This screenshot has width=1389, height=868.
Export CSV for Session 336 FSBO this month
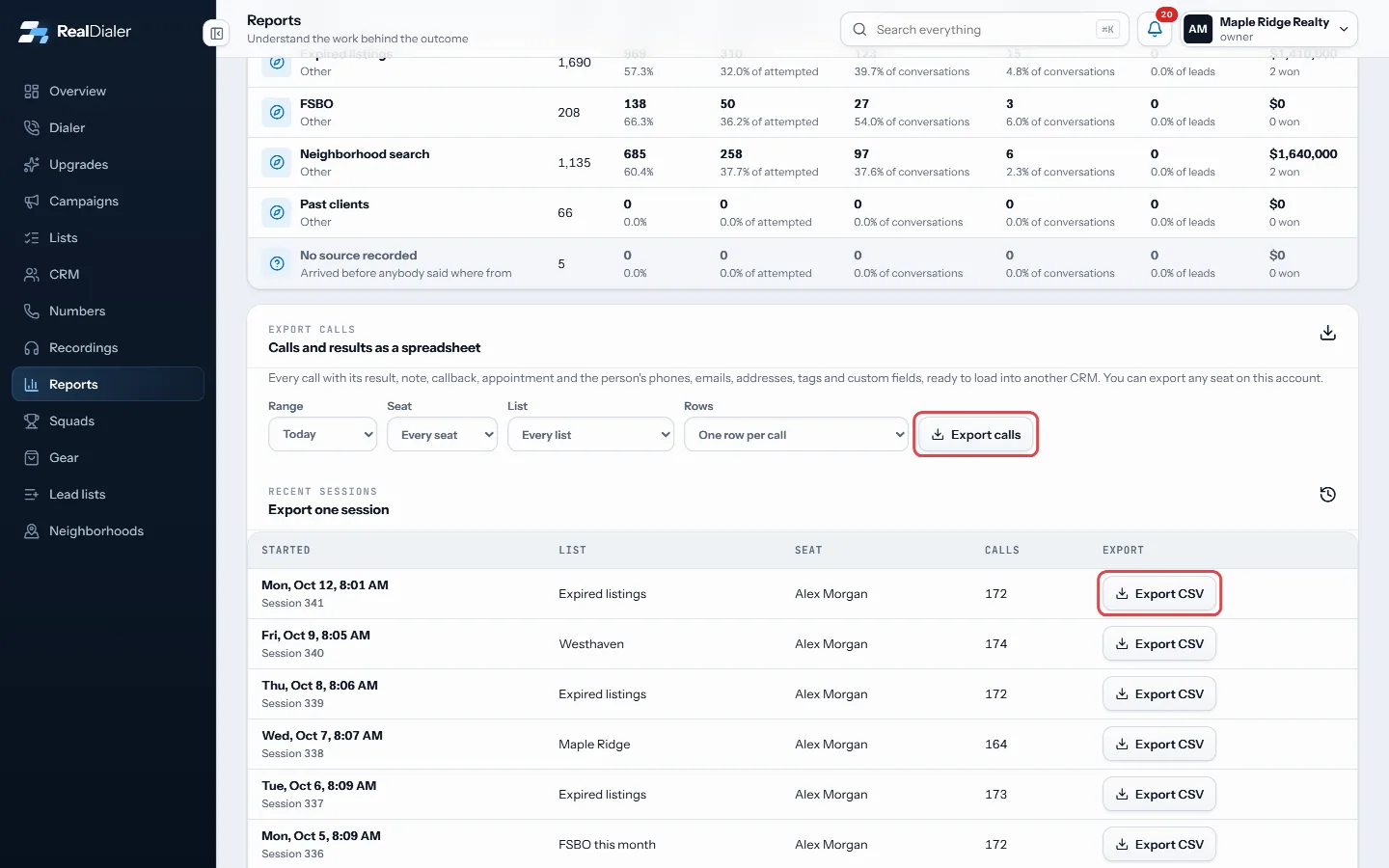click(1159, 844)
